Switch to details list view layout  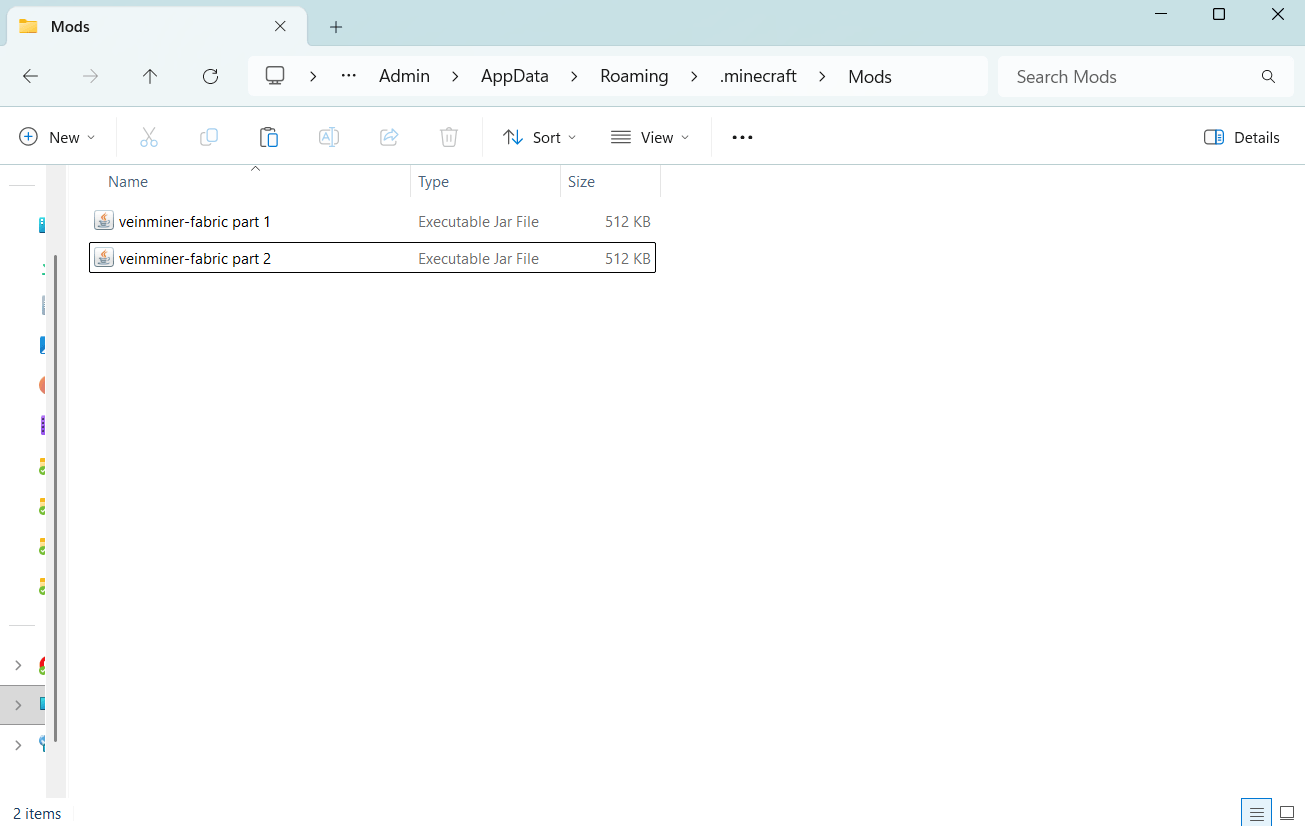tap(1257, 813)
